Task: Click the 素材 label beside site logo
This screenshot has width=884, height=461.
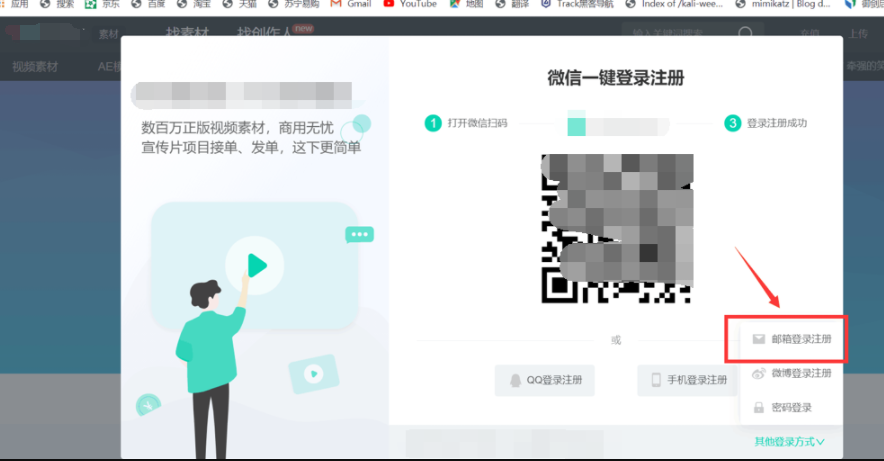Action: pos(108,34)
